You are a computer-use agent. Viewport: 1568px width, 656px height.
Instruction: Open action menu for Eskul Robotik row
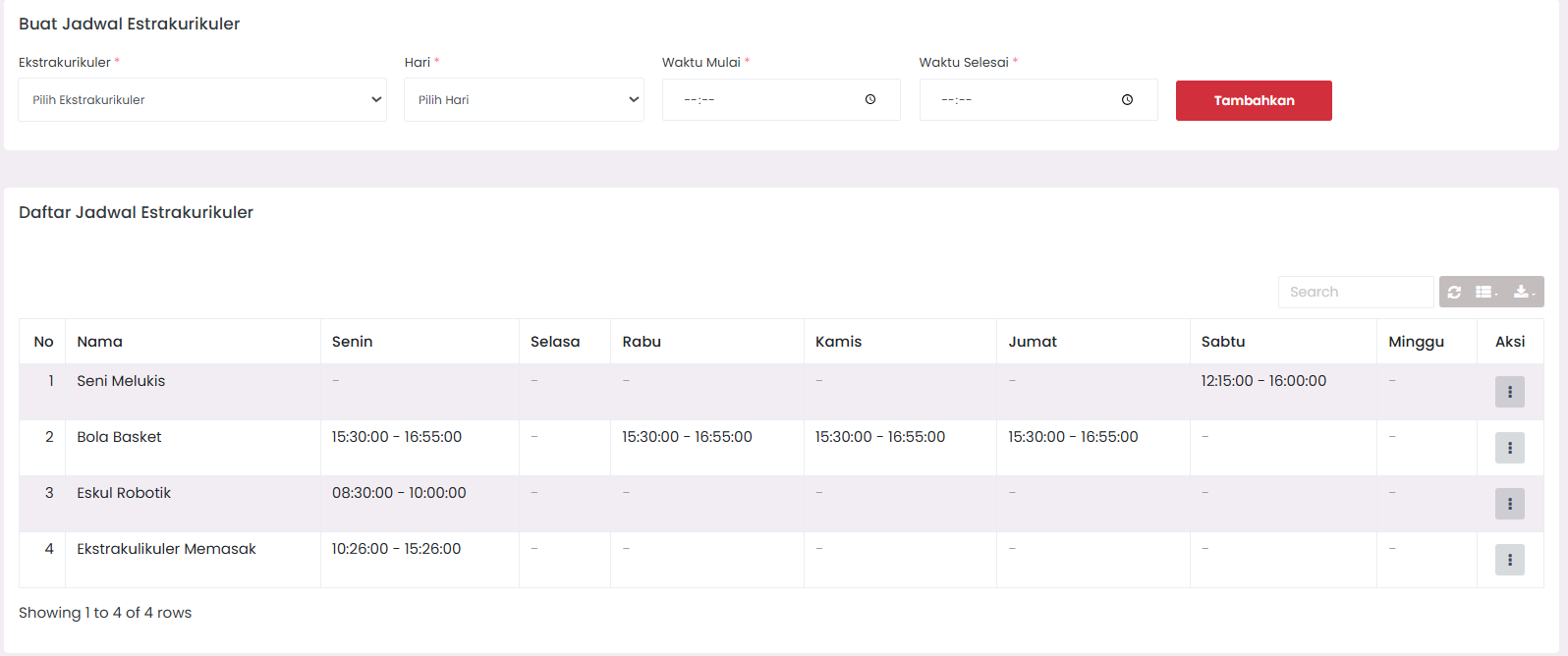point(1509,504)
